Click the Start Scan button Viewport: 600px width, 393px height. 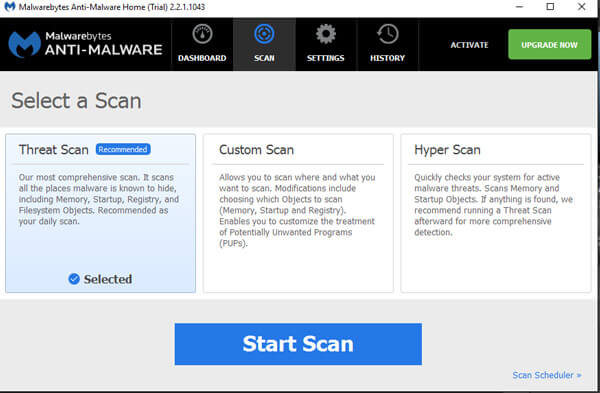click(298, 344)
